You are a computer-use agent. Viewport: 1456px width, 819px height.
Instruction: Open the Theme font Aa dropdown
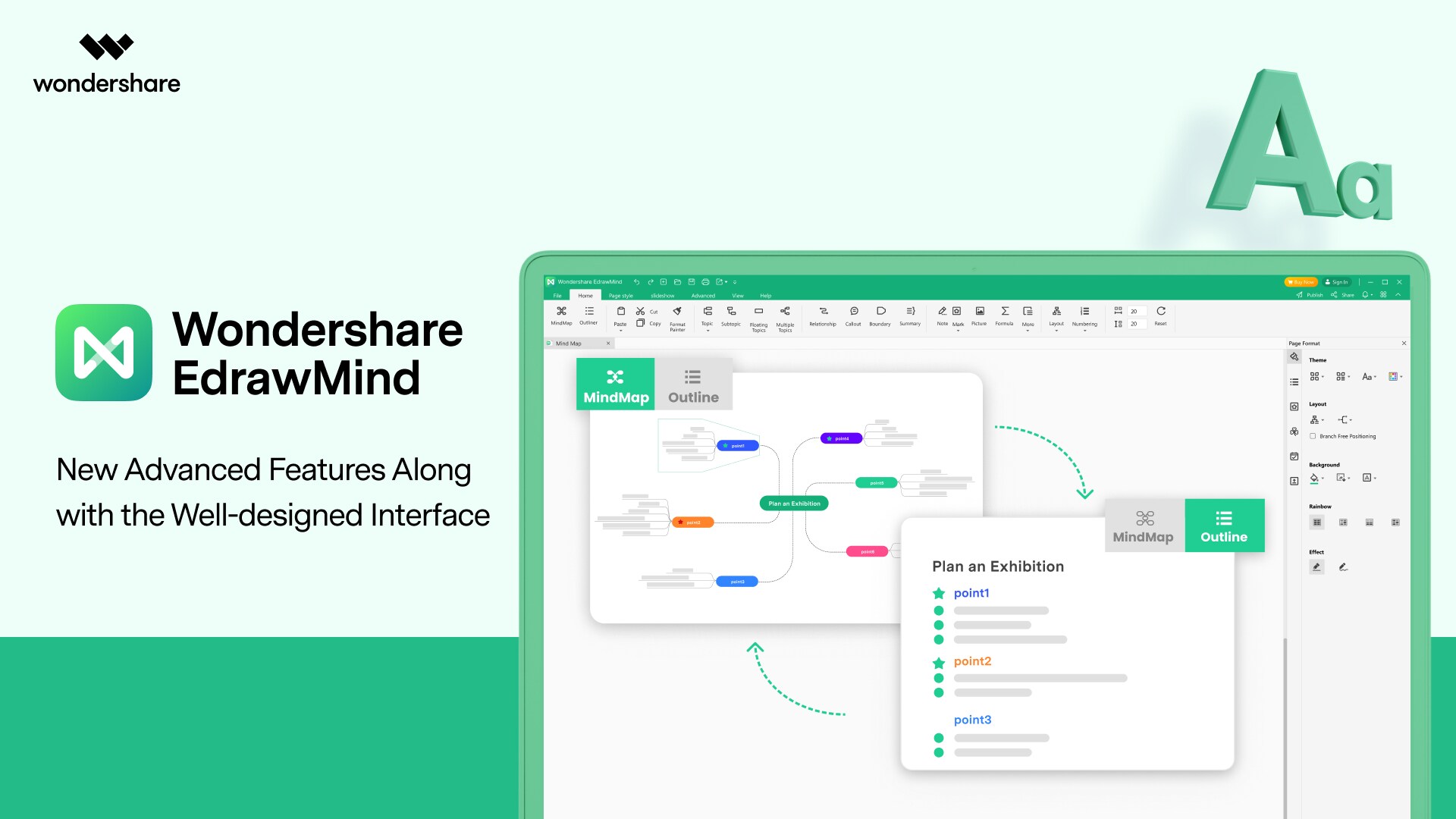1369,377
